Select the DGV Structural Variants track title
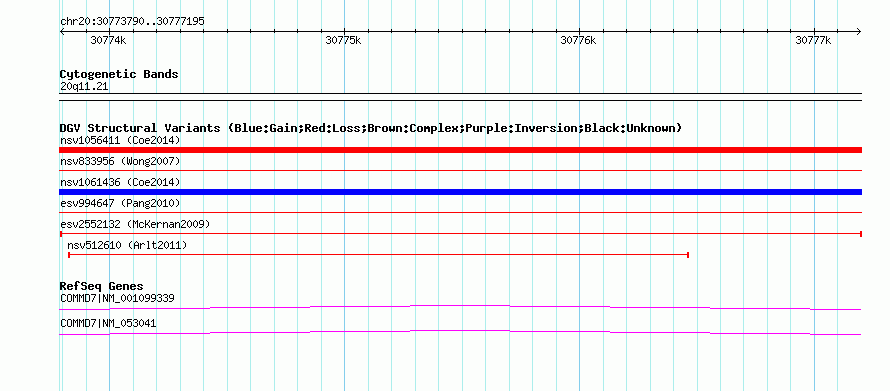Image resolution: width=890 pixels, height=391 pixels. click(x=371, y=128)
